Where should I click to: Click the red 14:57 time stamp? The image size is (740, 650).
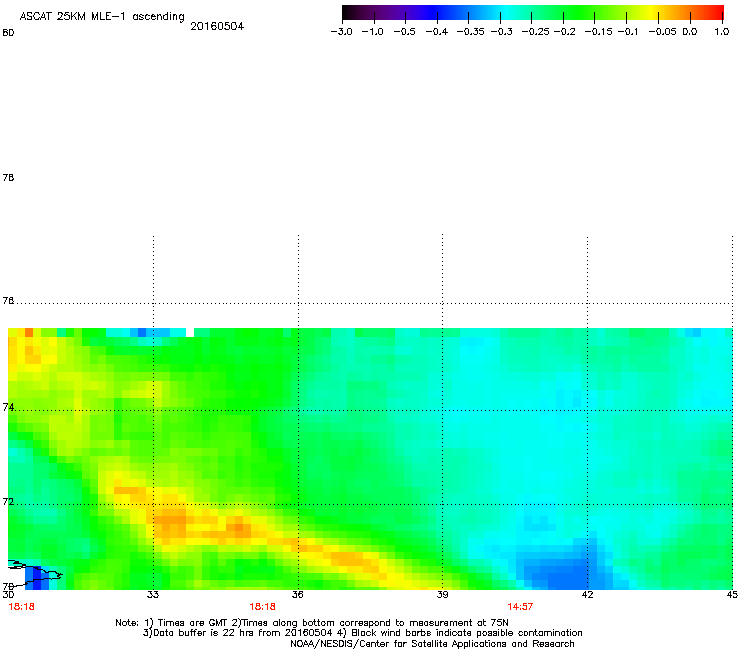coord(520,607)
